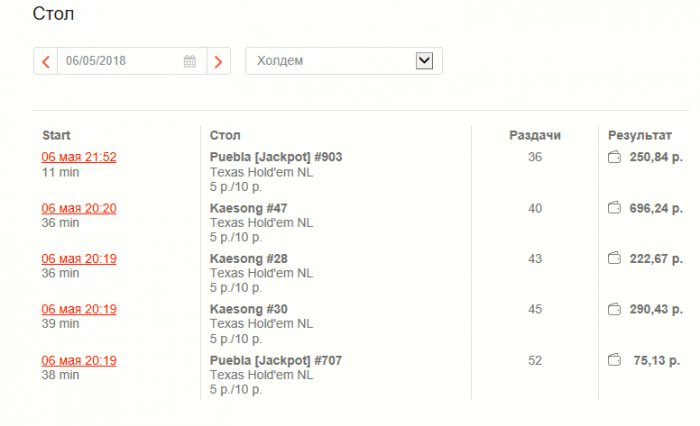Click result value 250,84 р.
Screen dimensions: 700x426
[656, 157]
